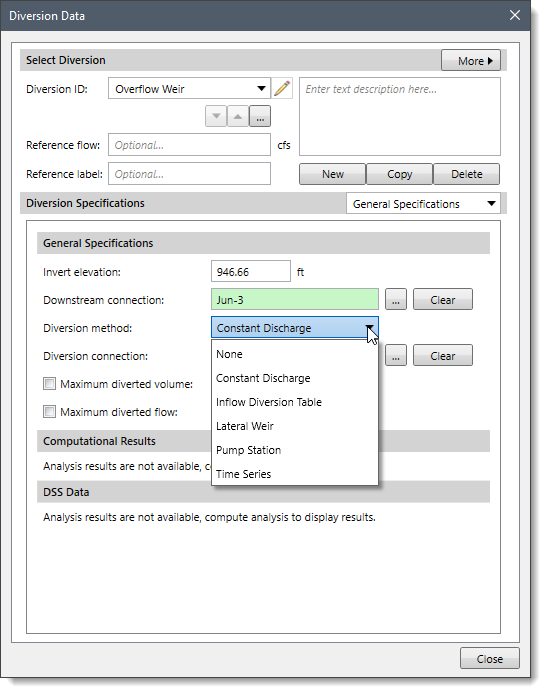
Task: Click the move-up arrow under Diversion ID
Action: click(x=238, y=116)
